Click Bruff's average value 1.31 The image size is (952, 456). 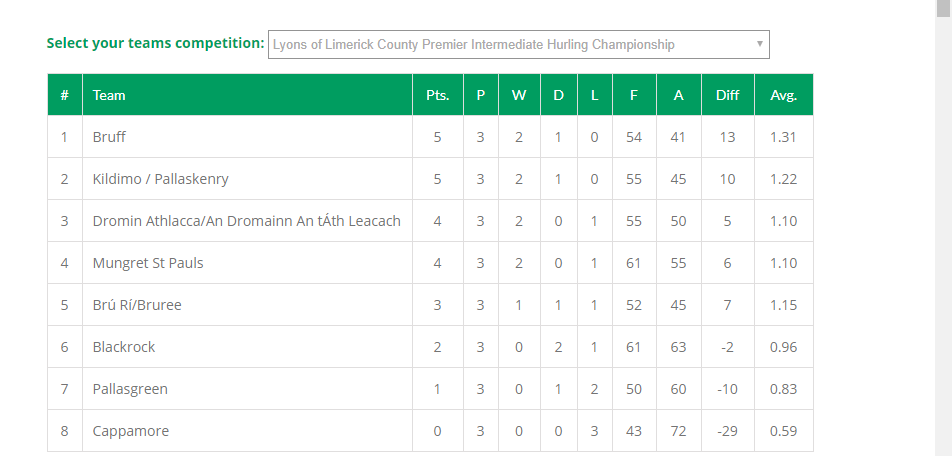pos(783,137)
